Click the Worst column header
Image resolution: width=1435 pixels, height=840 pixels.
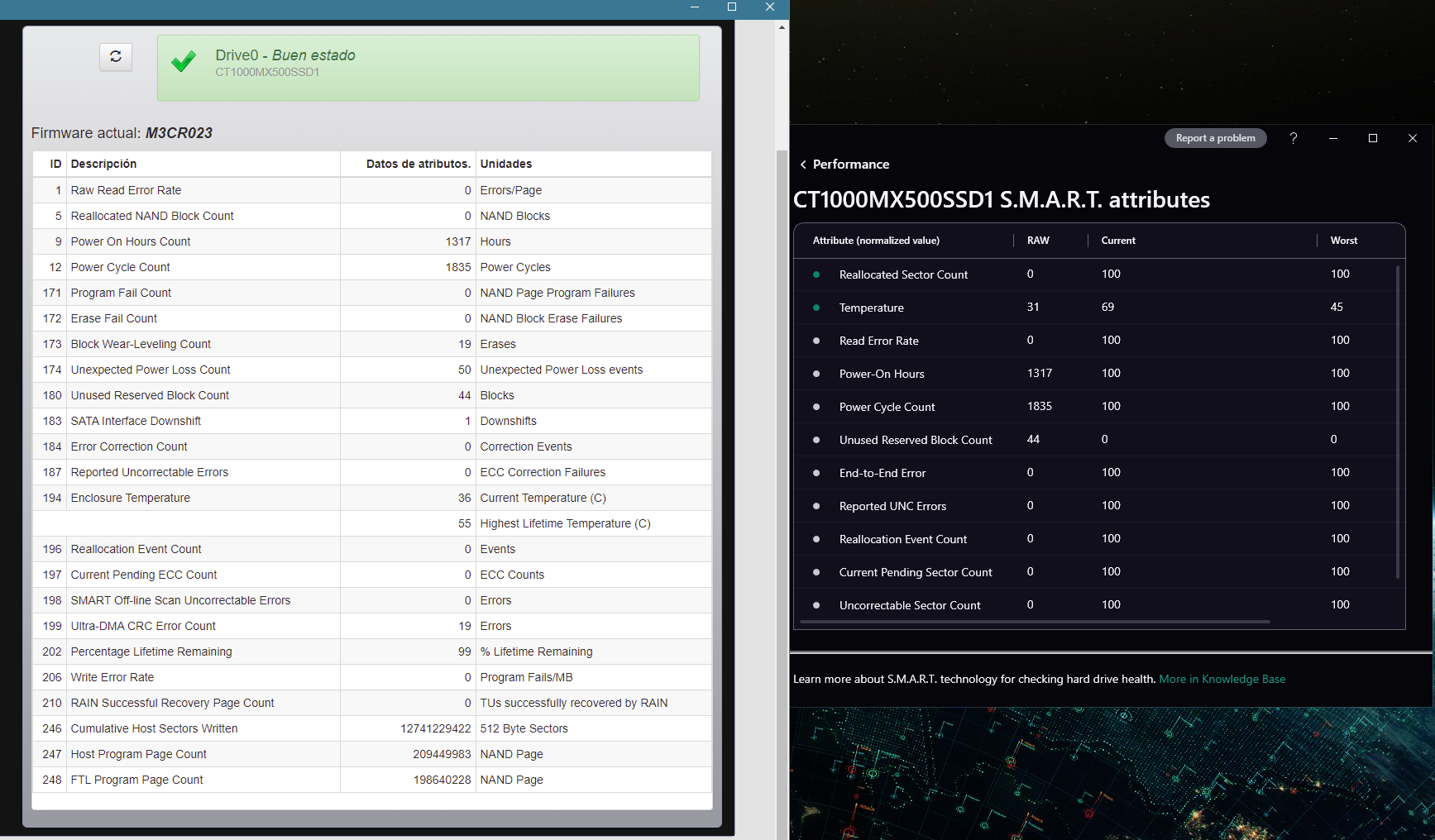[x=1344, y=241]
